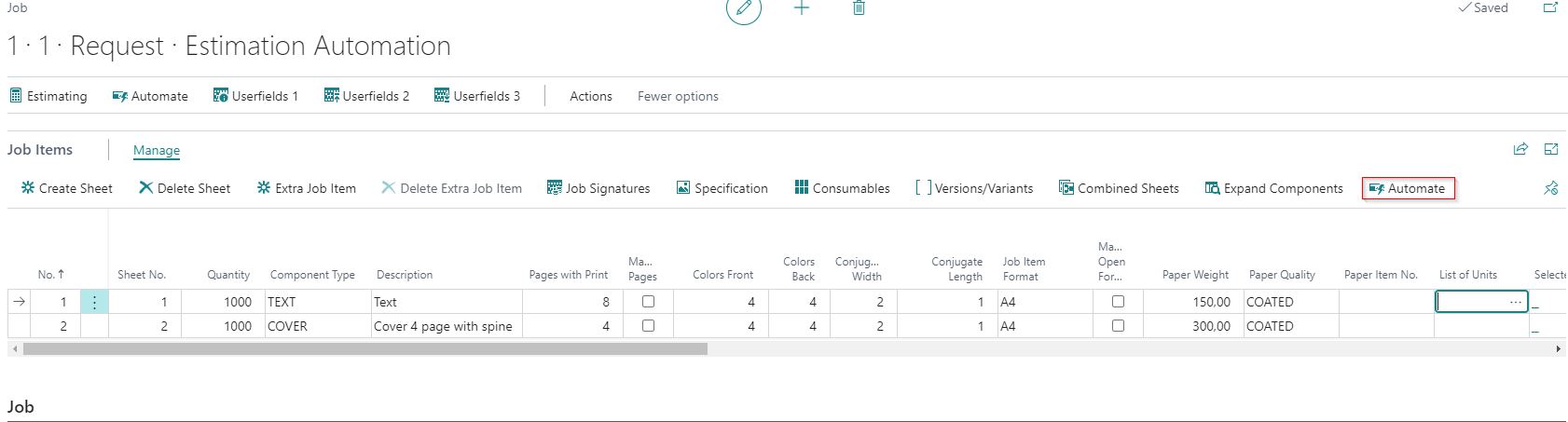Select the Manage tab in Job Items
This screenshot has height=422, width=1568.
(x=157, y=150)
